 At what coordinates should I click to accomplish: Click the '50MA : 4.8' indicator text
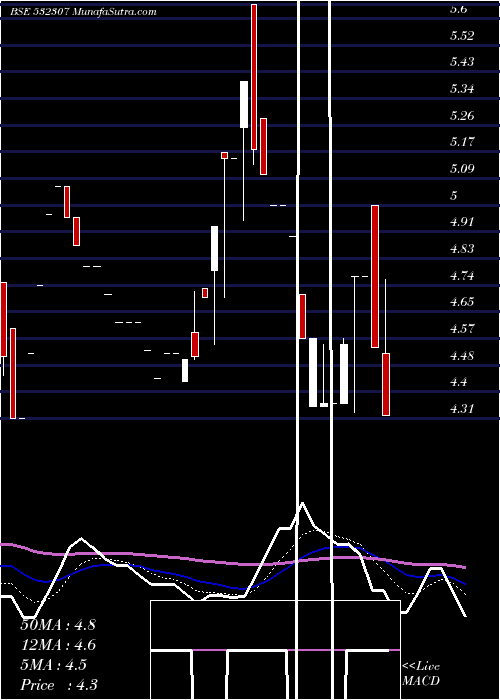(58, 624)
